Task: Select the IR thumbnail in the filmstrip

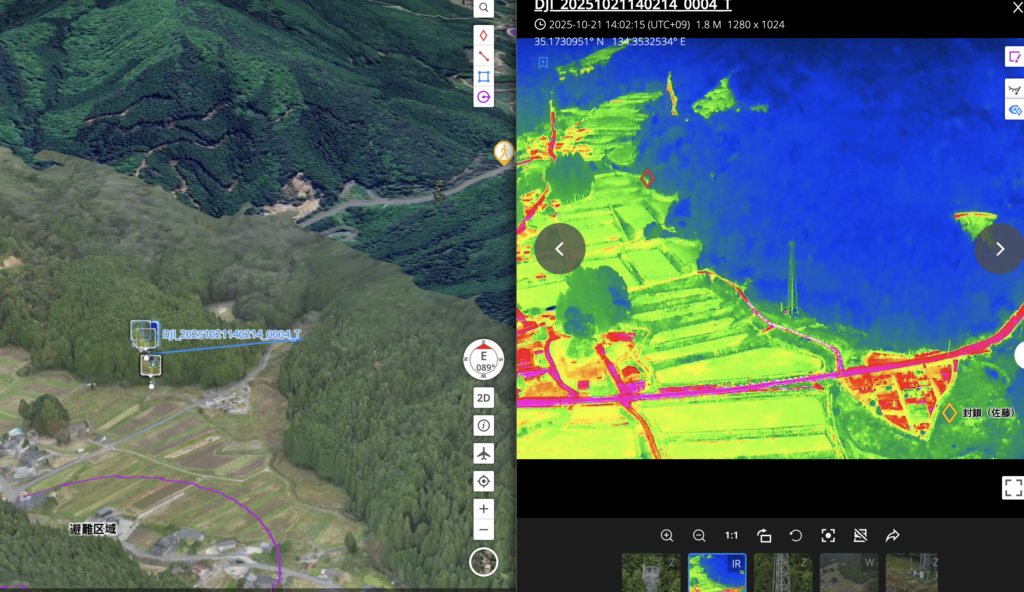Action: (x=717, y=572)
